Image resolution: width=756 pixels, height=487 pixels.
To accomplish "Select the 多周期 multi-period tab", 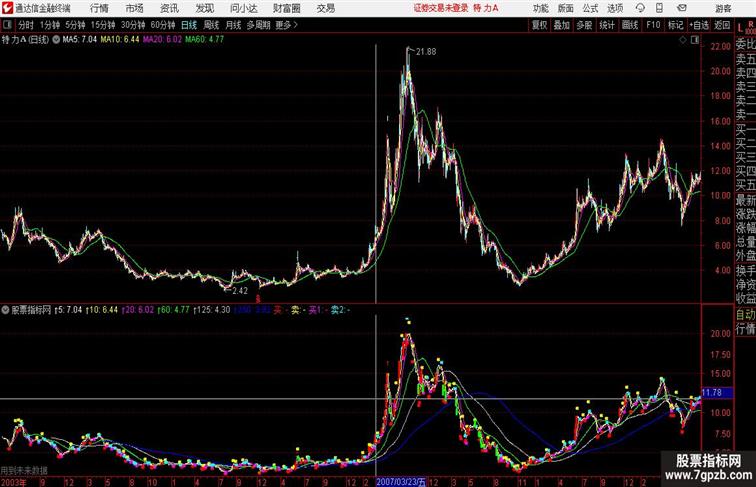I will point(258,25).
